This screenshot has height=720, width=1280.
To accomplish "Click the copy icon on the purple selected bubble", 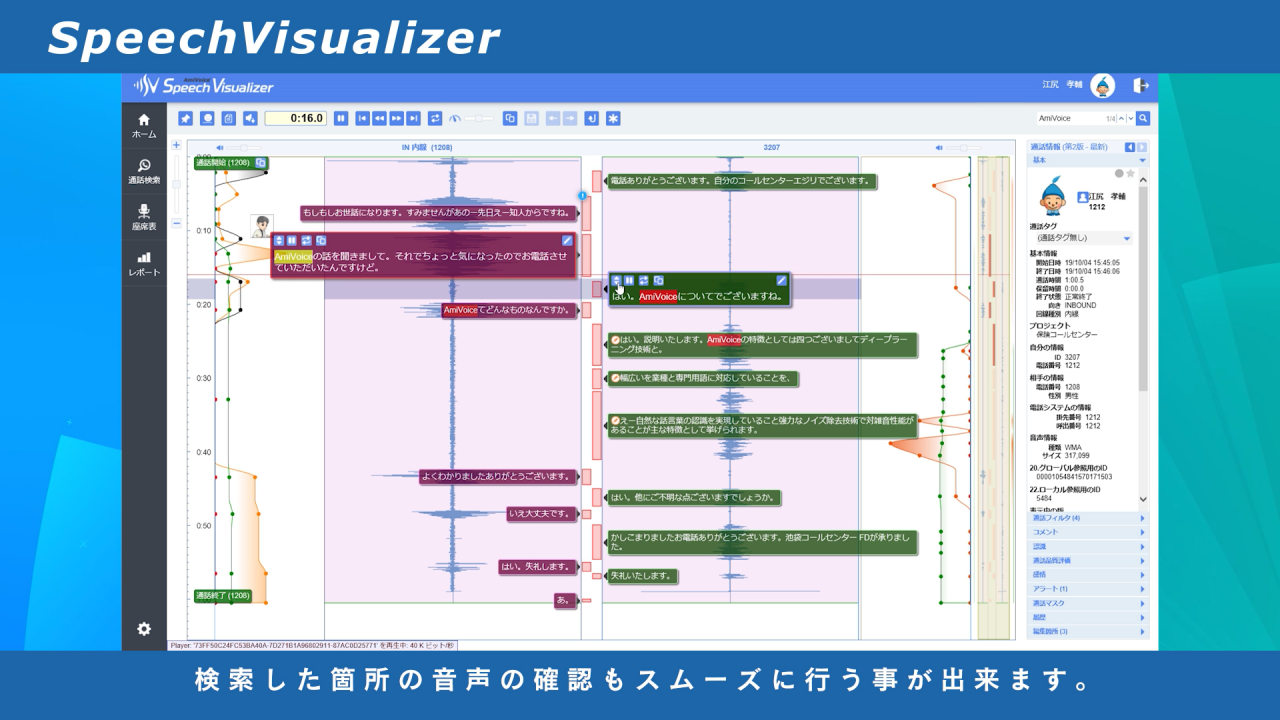I will (x=321, y=240).
